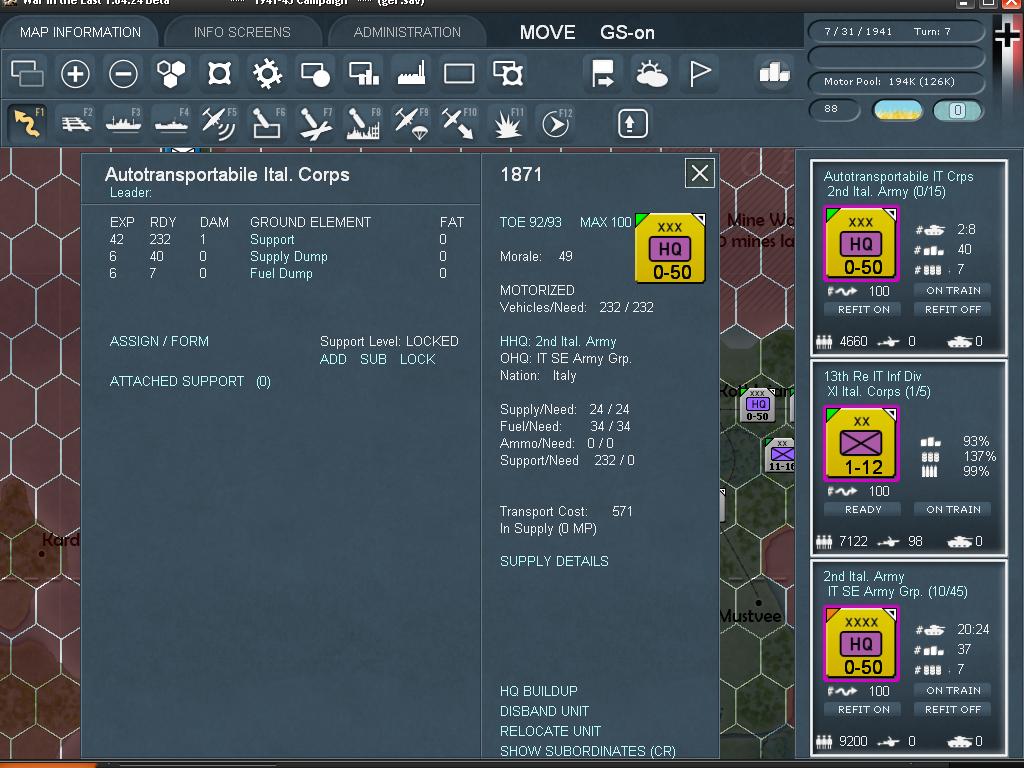Click DISBAND UNIT
1024x768 pixels.
pos(544,711)
